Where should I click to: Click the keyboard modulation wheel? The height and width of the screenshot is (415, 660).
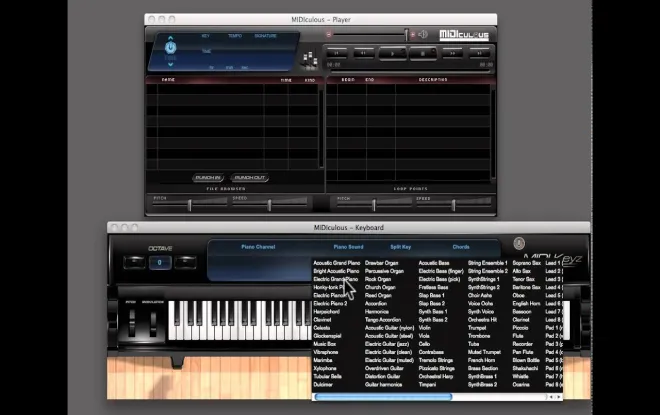(x=153, y=322)
